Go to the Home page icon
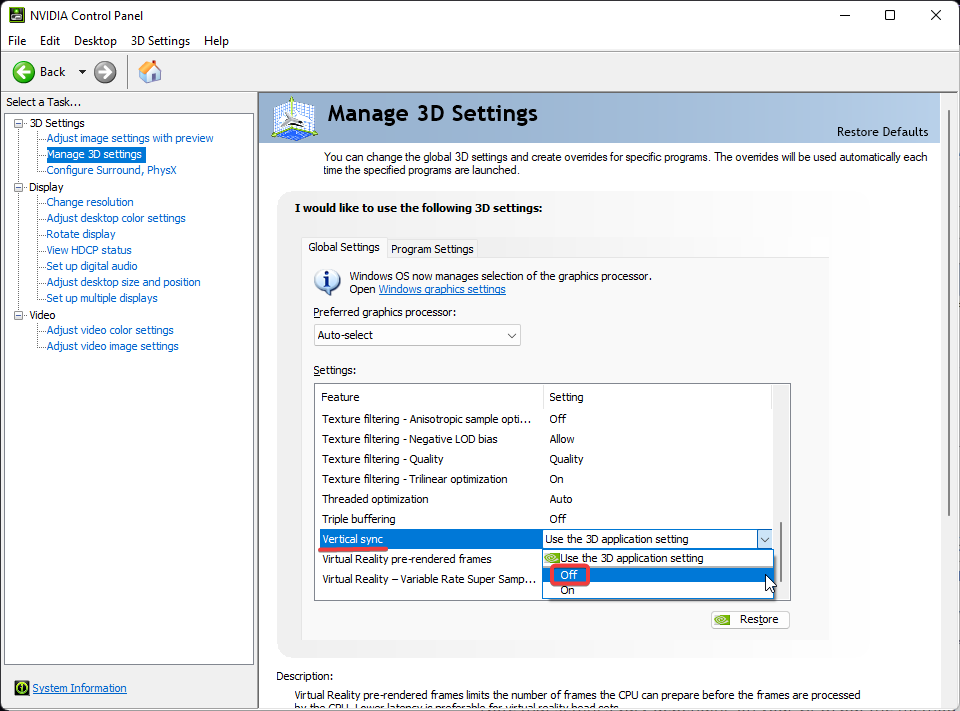 [x=150, y=72]
